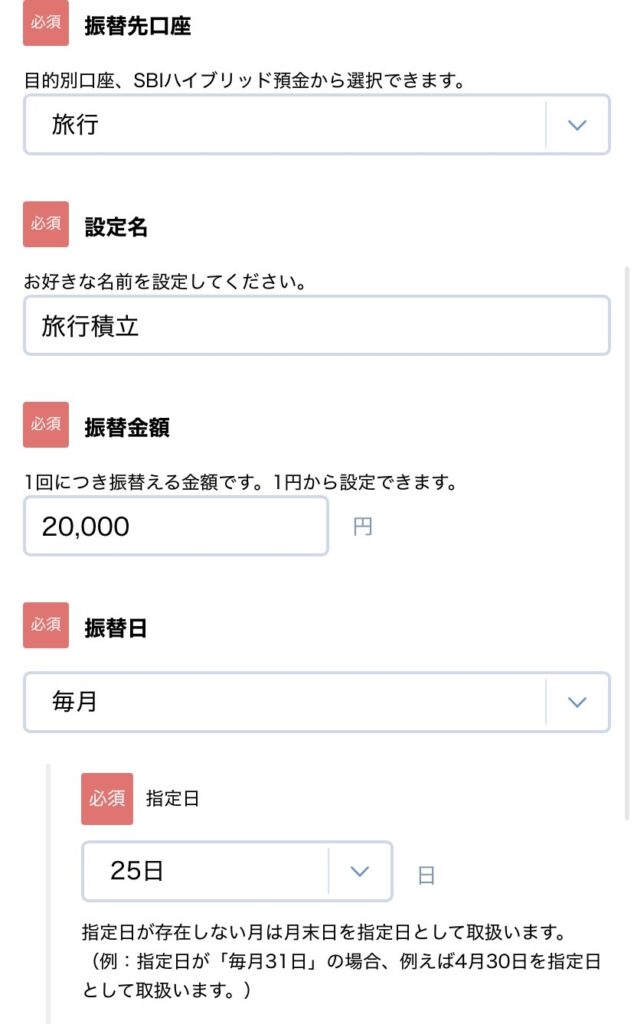Click the 設定名 section heading
This screenshot has height=1024, width=634.
coord(116,227)
